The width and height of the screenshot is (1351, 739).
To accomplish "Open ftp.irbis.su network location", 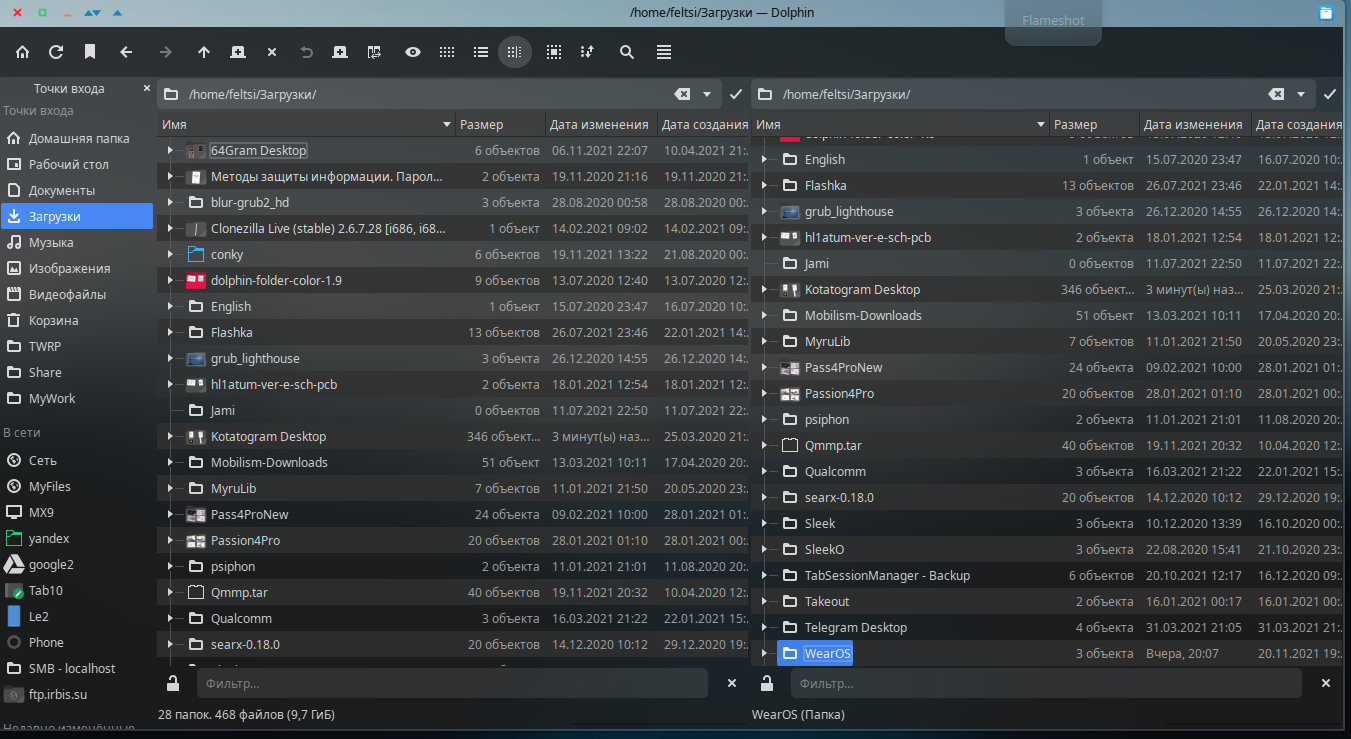I will pyautogui.click(x=77, y=694).
